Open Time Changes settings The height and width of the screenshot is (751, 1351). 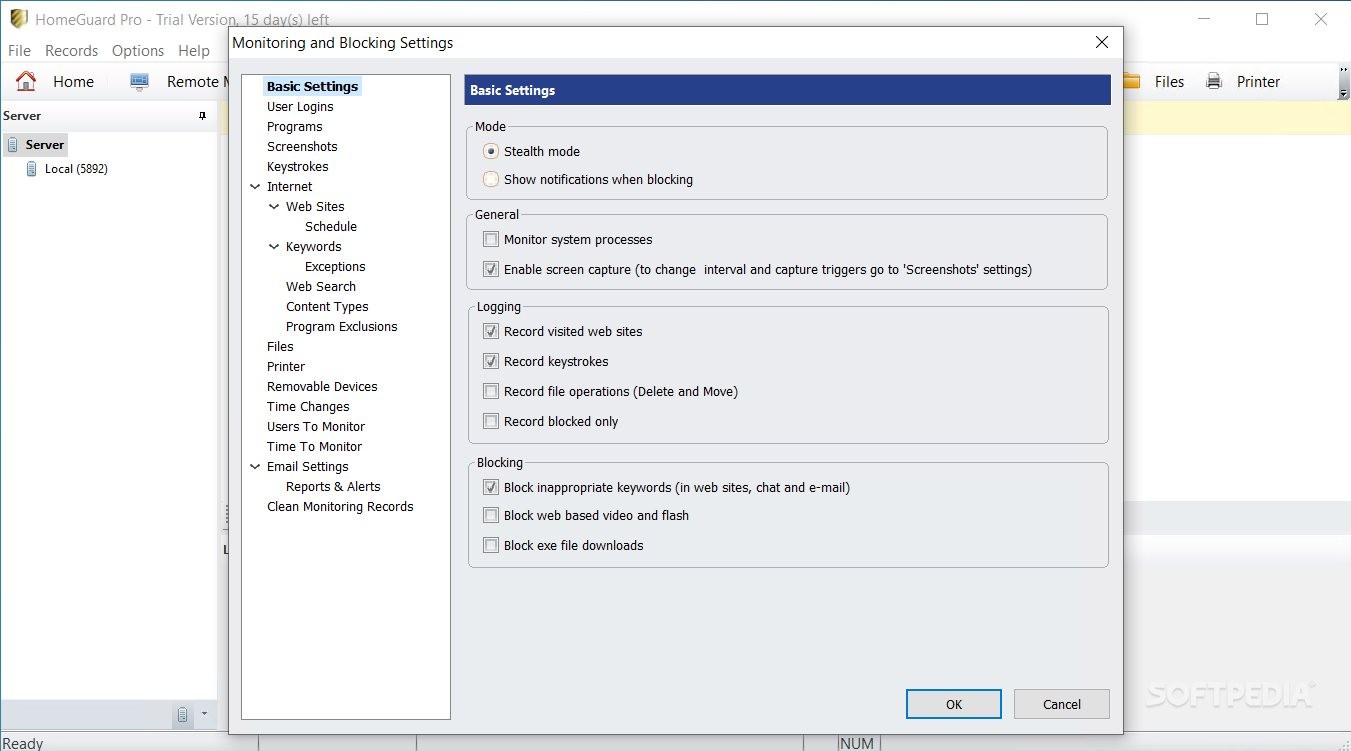coord(308,407)
